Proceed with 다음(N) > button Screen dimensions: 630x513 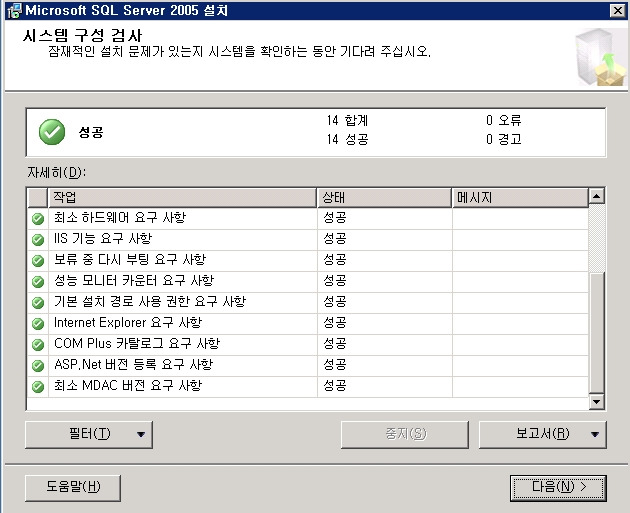(x=558, y=488)
